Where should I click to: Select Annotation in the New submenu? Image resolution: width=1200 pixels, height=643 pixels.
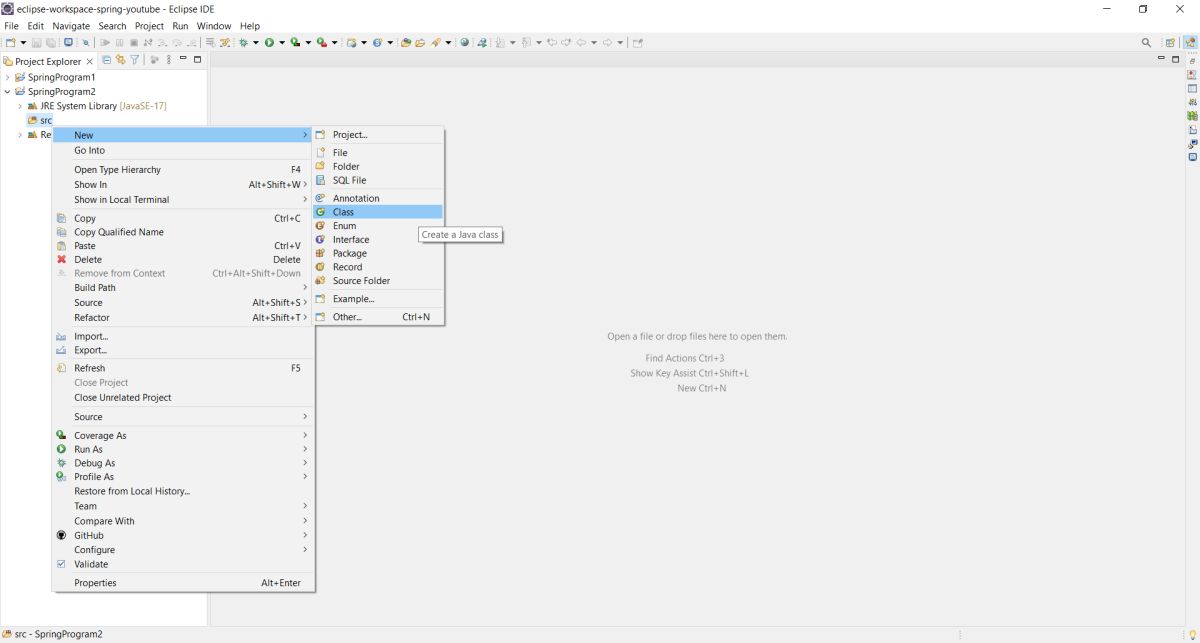click(377, 198)
